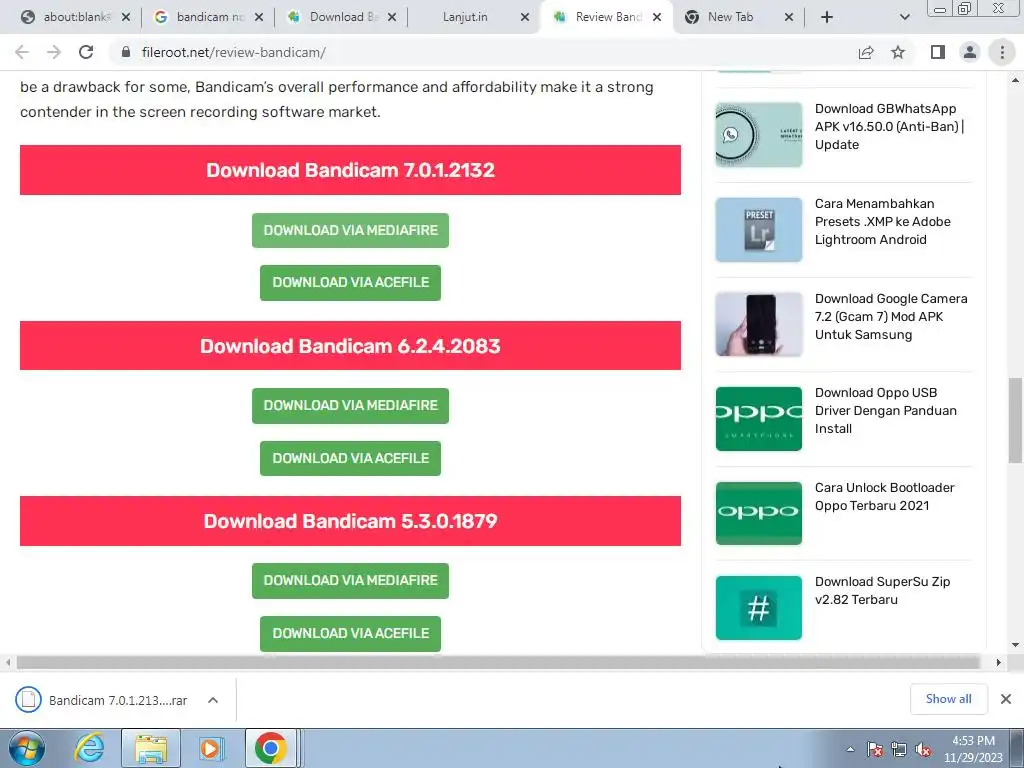Image resolution: width=1024 pixels, height=768 pixels.
Task: Open Cara Menambahkan Presets .XMP link
Action: point(882,221)
